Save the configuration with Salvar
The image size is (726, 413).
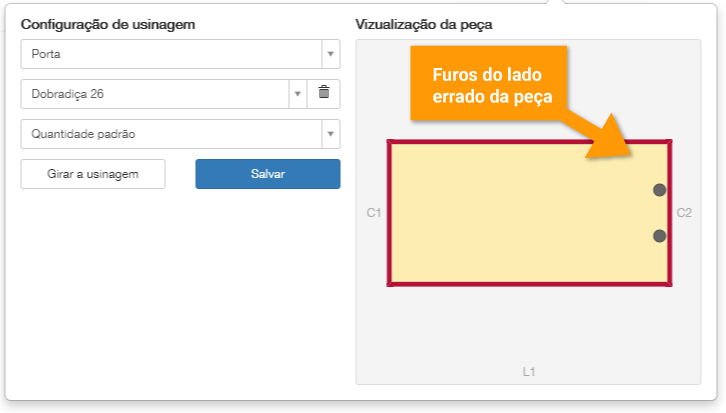(267, 174)
